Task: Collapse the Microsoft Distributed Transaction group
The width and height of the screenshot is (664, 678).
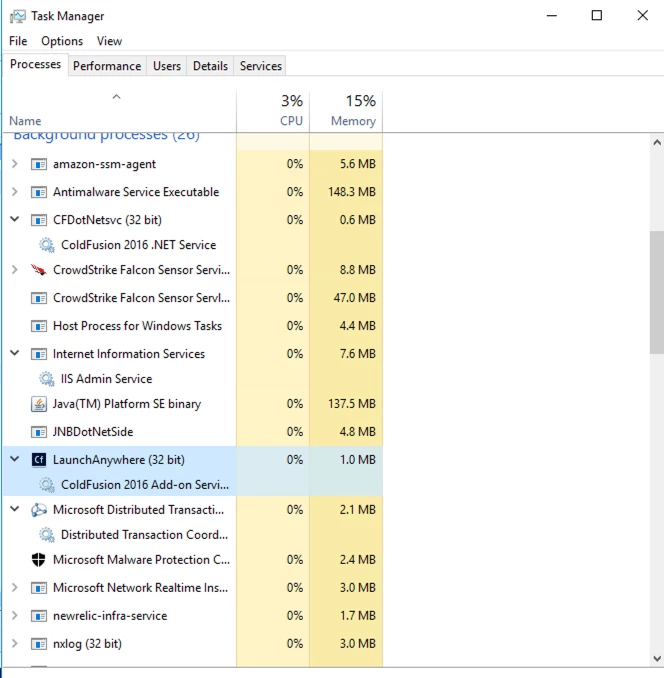Action: [x=15, y=509]
